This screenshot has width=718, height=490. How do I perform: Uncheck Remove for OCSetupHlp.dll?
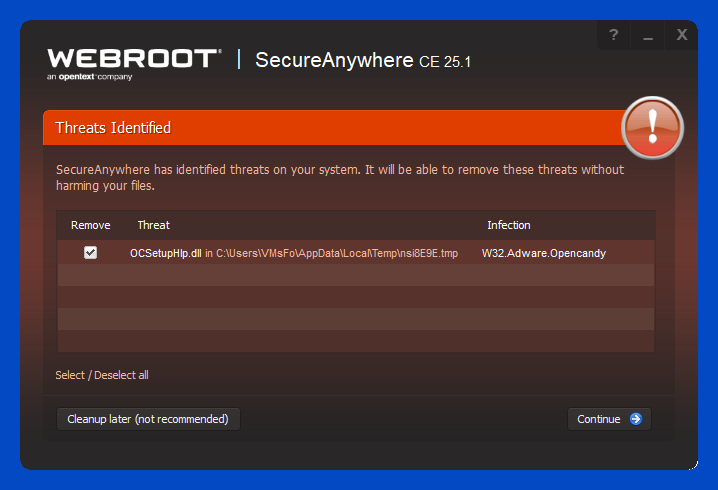tap(91, 253)
